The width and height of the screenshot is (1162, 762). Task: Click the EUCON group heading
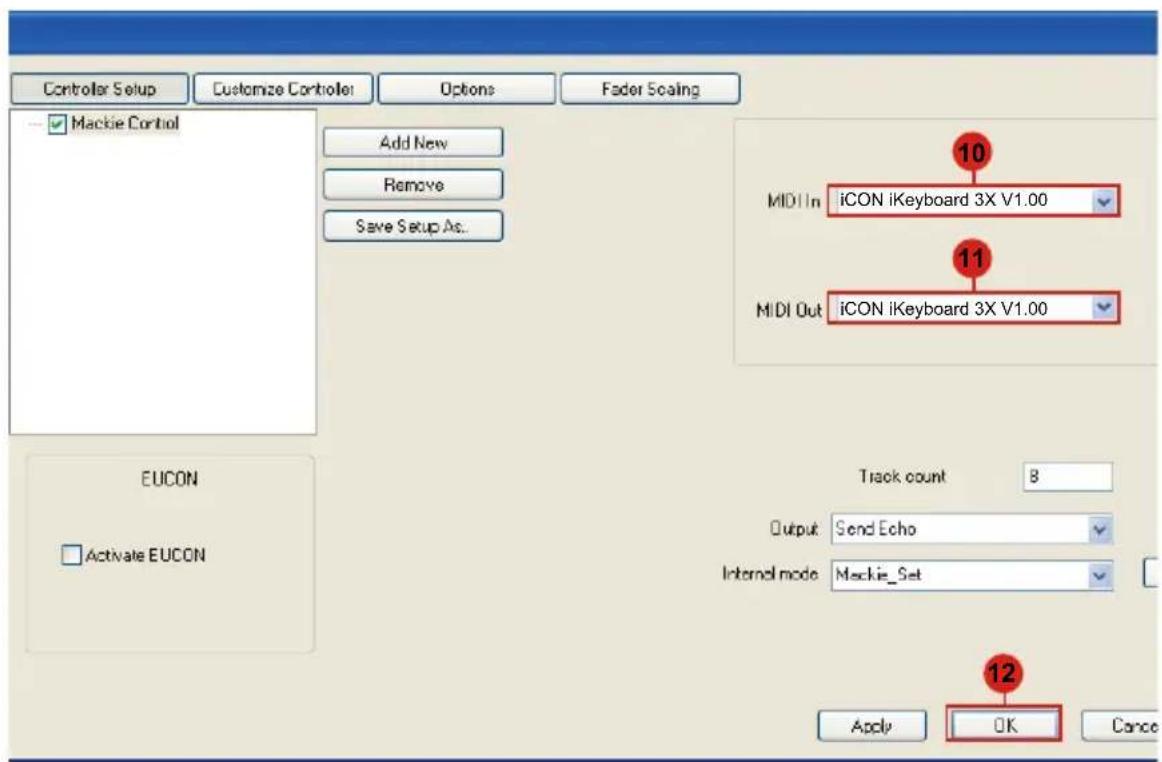click(170, 479)
